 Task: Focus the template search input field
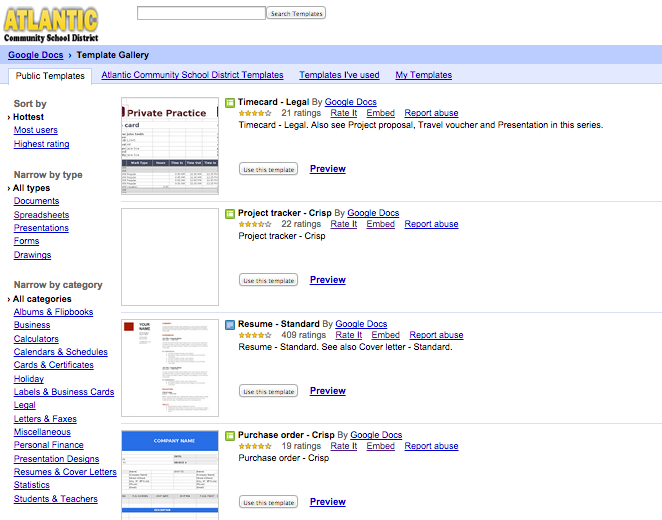pos(201,13)
